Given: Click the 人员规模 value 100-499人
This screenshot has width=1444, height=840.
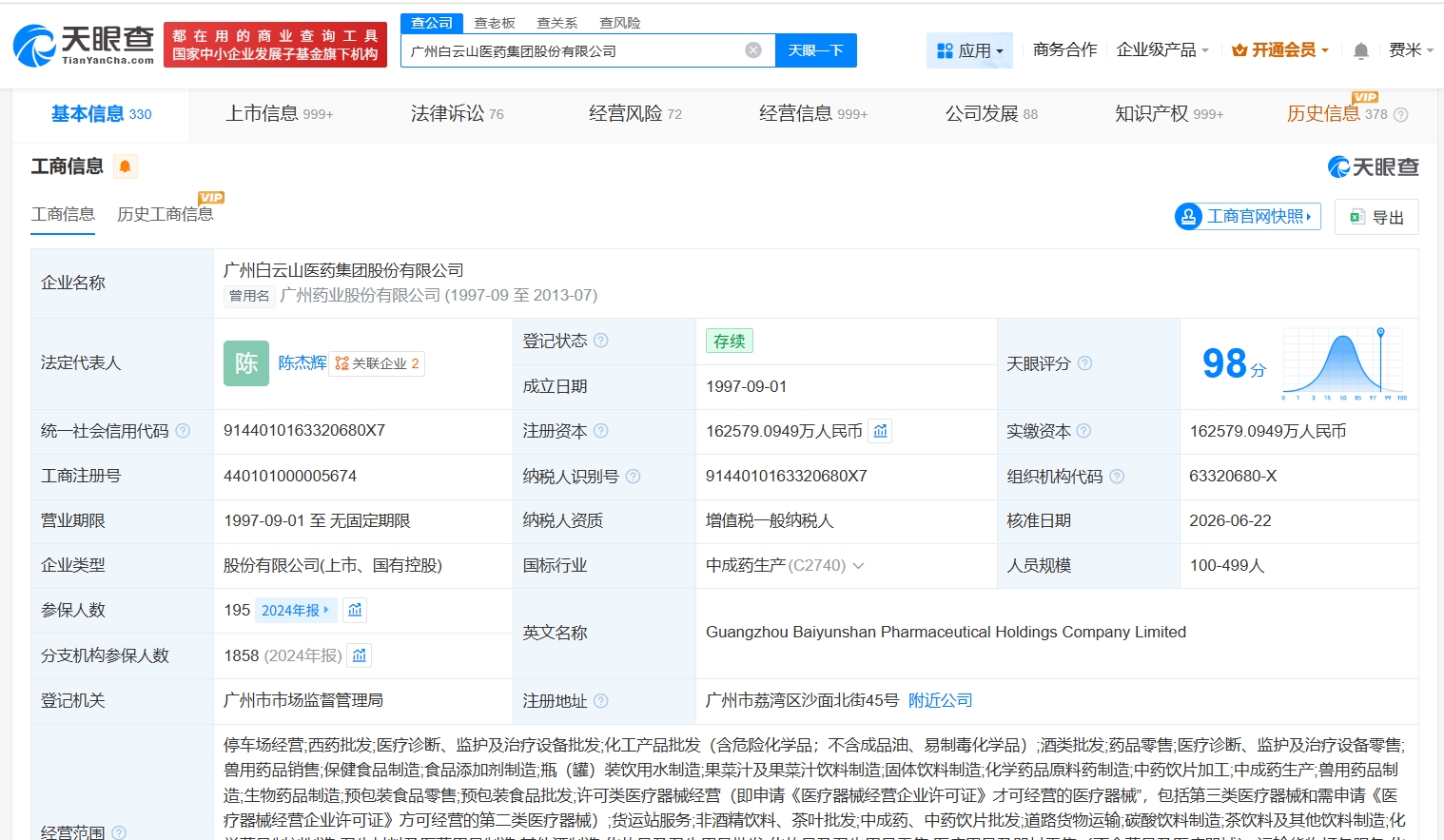Looking at the screenshot, I should tap(1227, 566).
